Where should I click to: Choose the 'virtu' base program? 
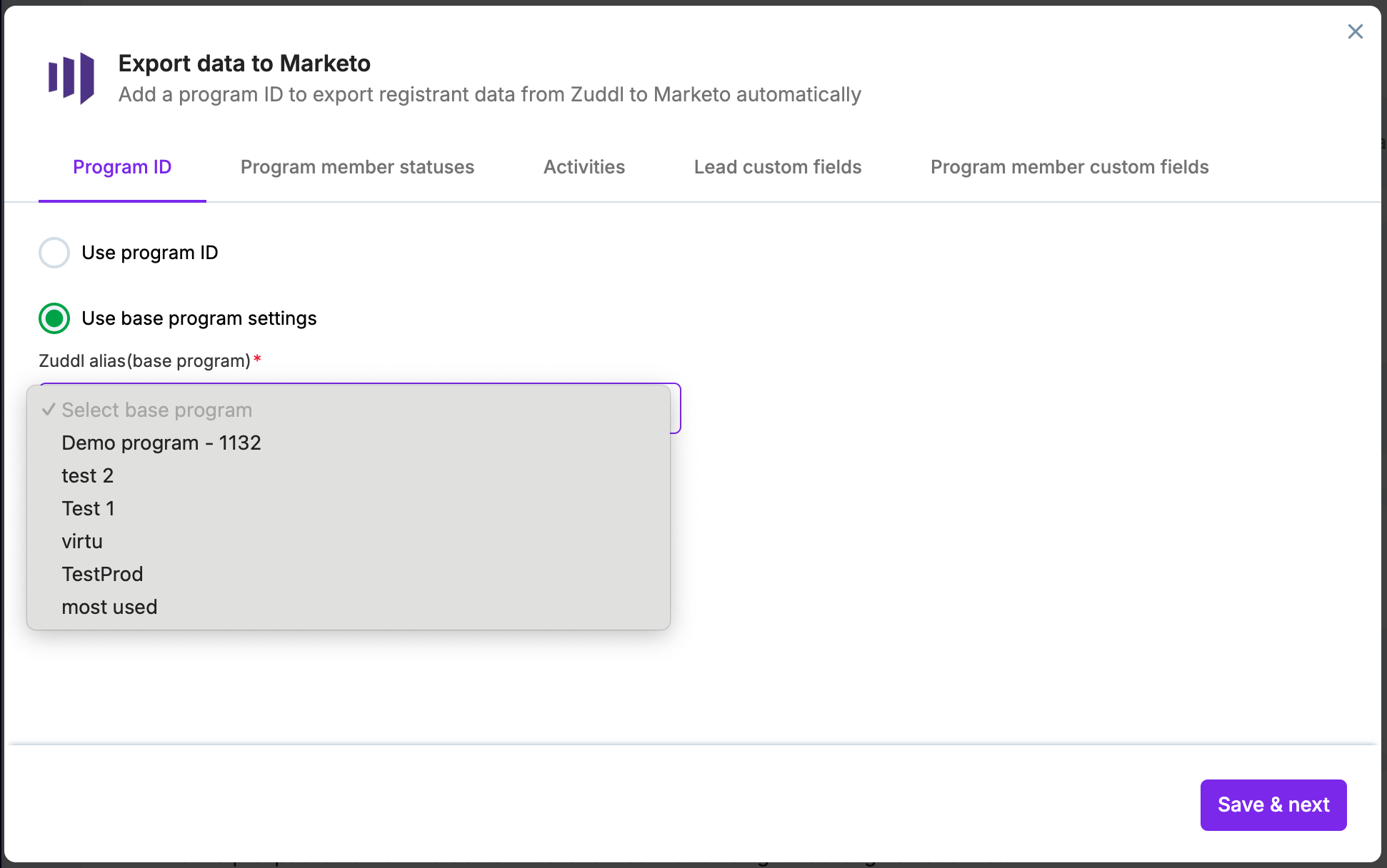82,541
